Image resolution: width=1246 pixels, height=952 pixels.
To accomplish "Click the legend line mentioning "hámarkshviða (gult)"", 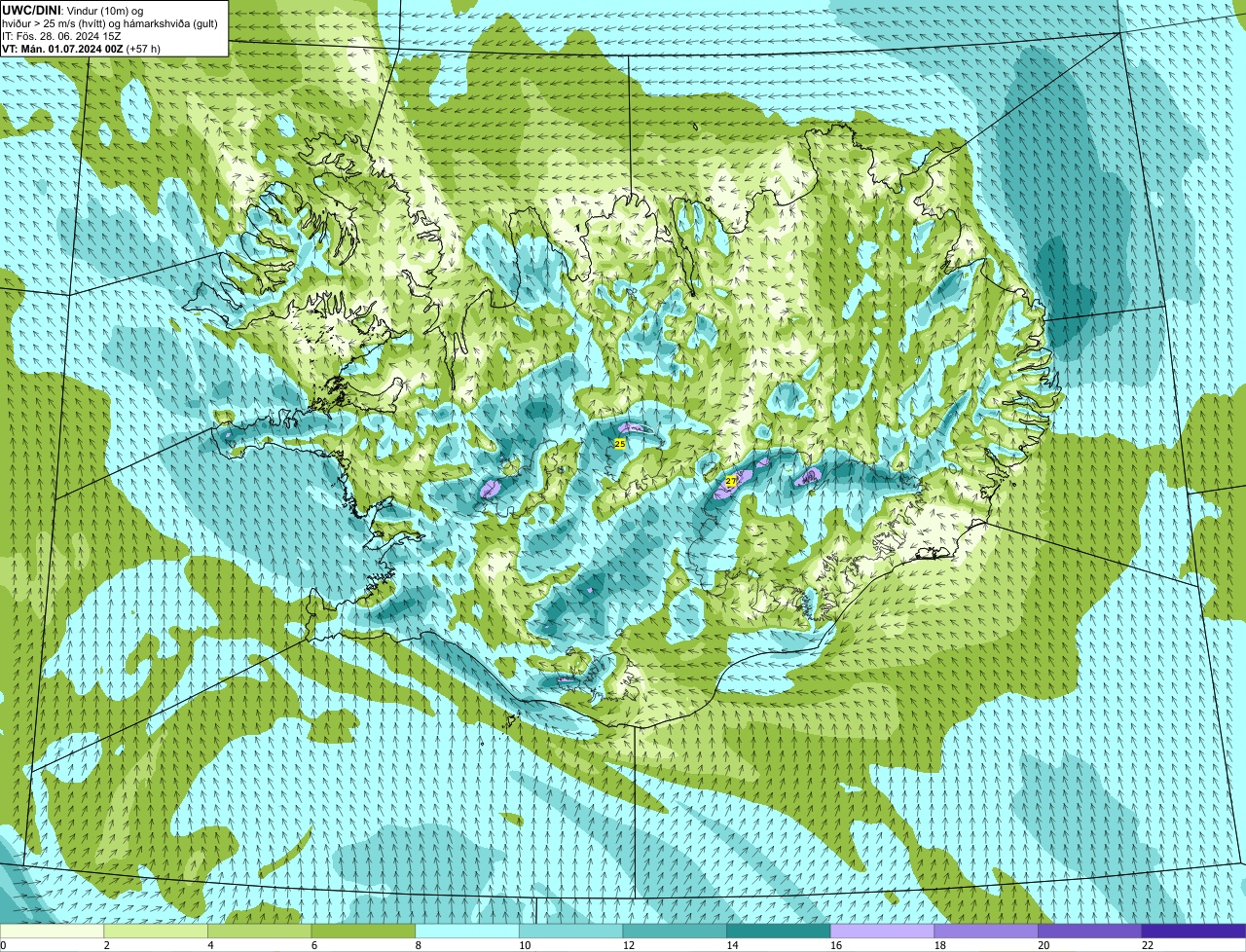I will (110, 22).
